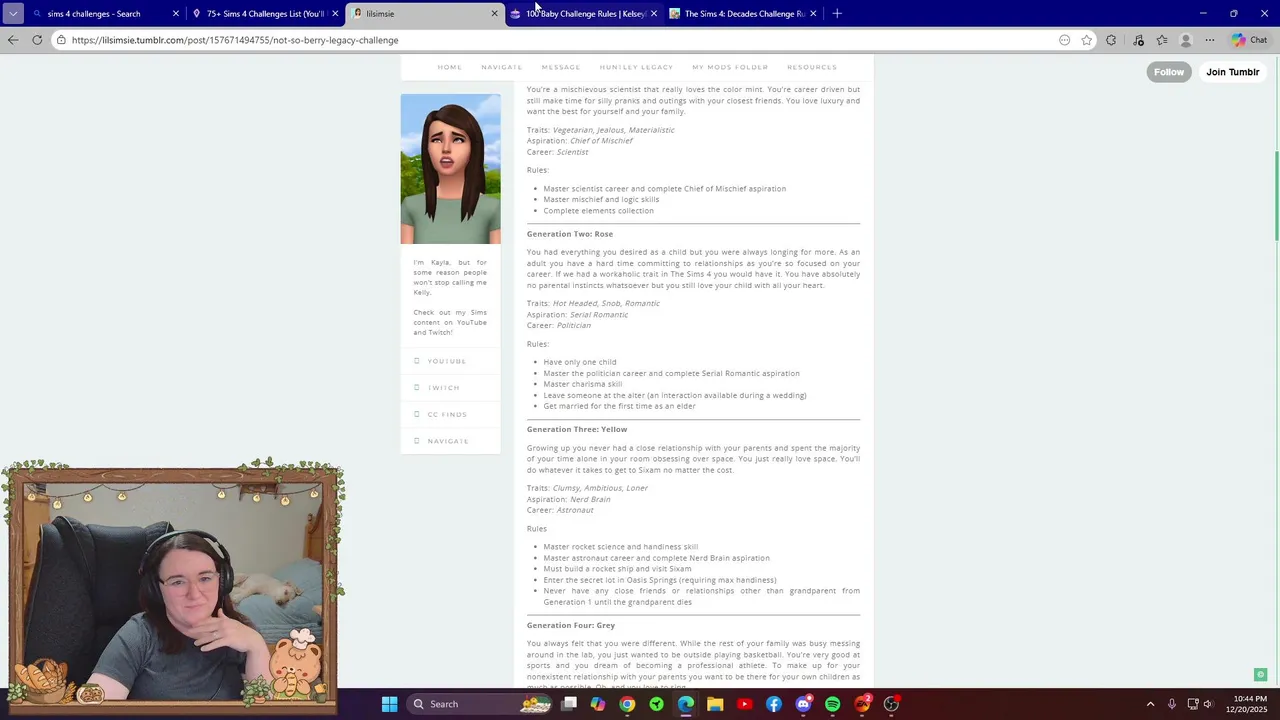Viewport: 1280px width, 720px height.
Task: Open Discord from the taskbar
Action: [x=803, y=704]
